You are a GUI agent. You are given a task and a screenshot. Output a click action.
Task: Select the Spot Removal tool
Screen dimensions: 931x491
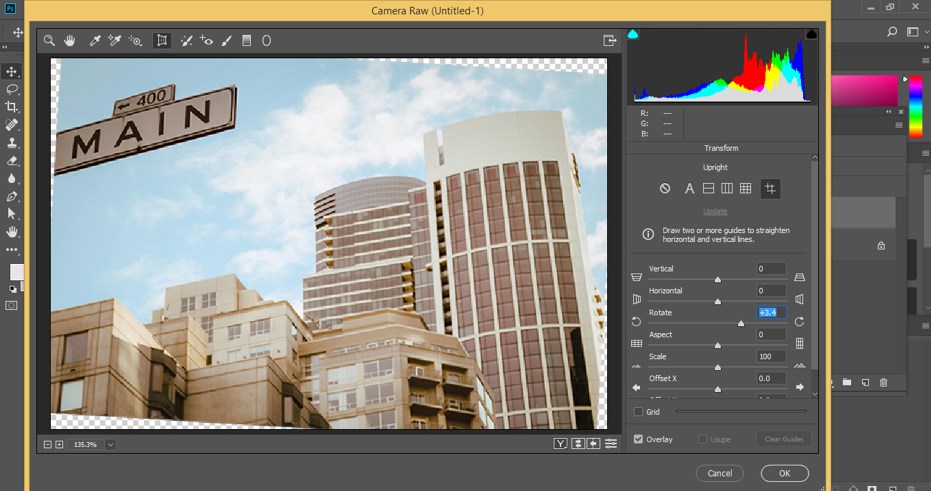[x=186, y=41]
